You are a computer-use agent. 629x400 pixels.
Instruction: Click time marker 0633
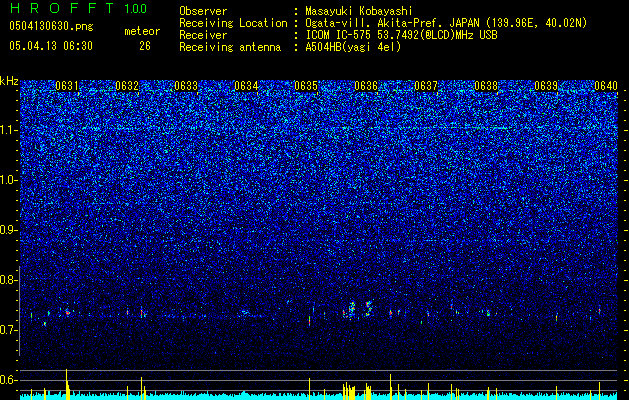[186, 86]
